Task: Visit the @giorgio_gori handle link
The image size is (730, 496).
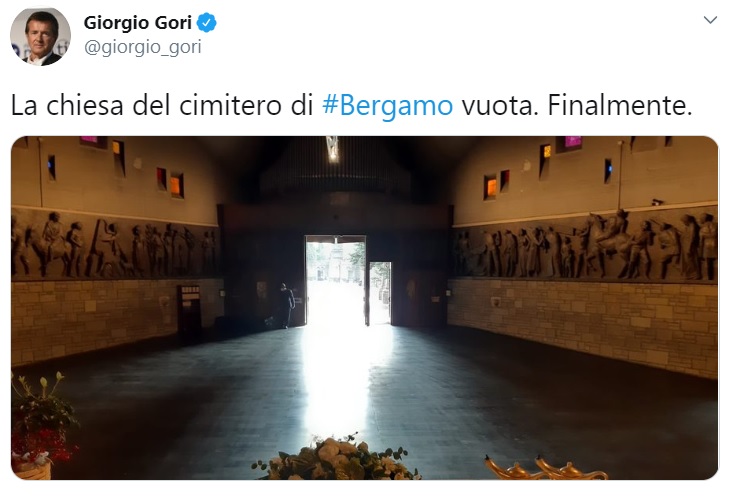Action: click(142, 47)
